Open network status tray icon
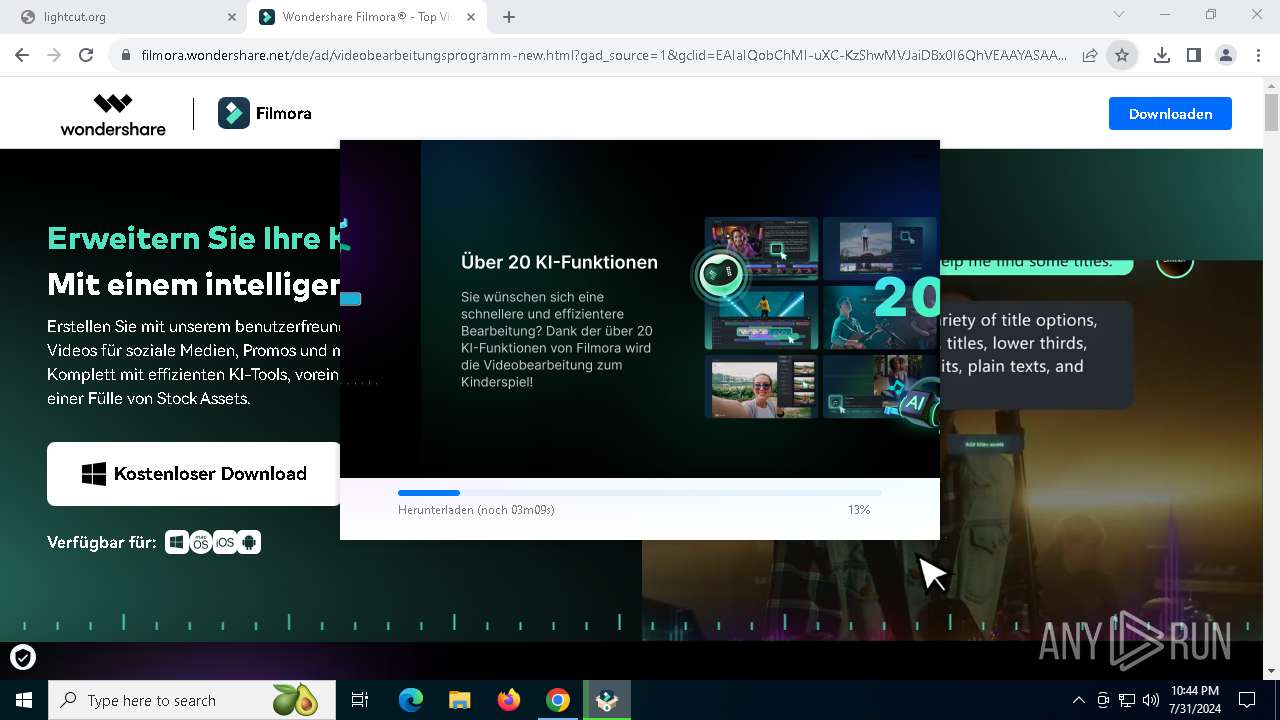This screenshot has height=720, width=1280. click(1127, 700)
